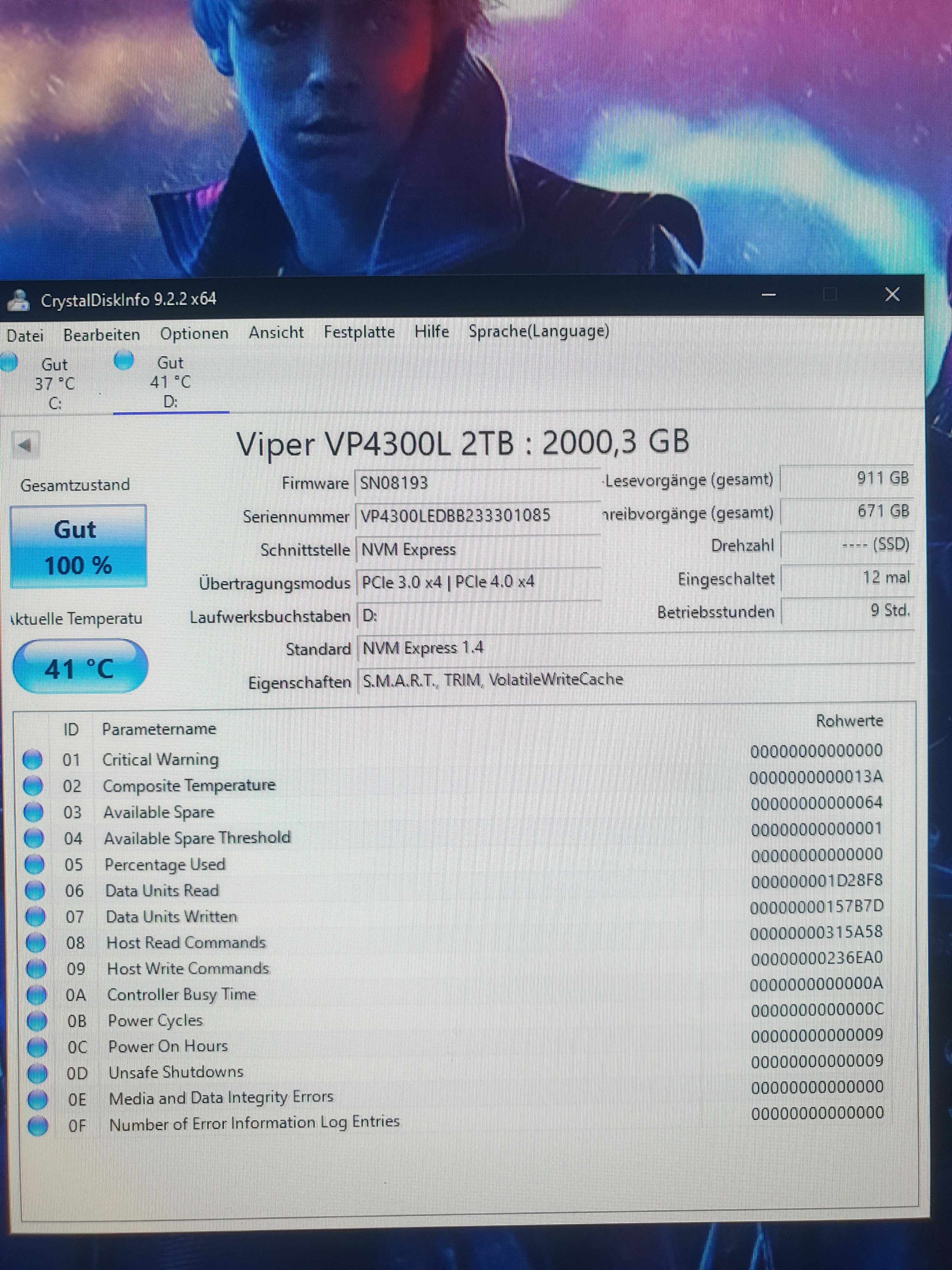Select the Data Units Written row

[x=172, y=917]
